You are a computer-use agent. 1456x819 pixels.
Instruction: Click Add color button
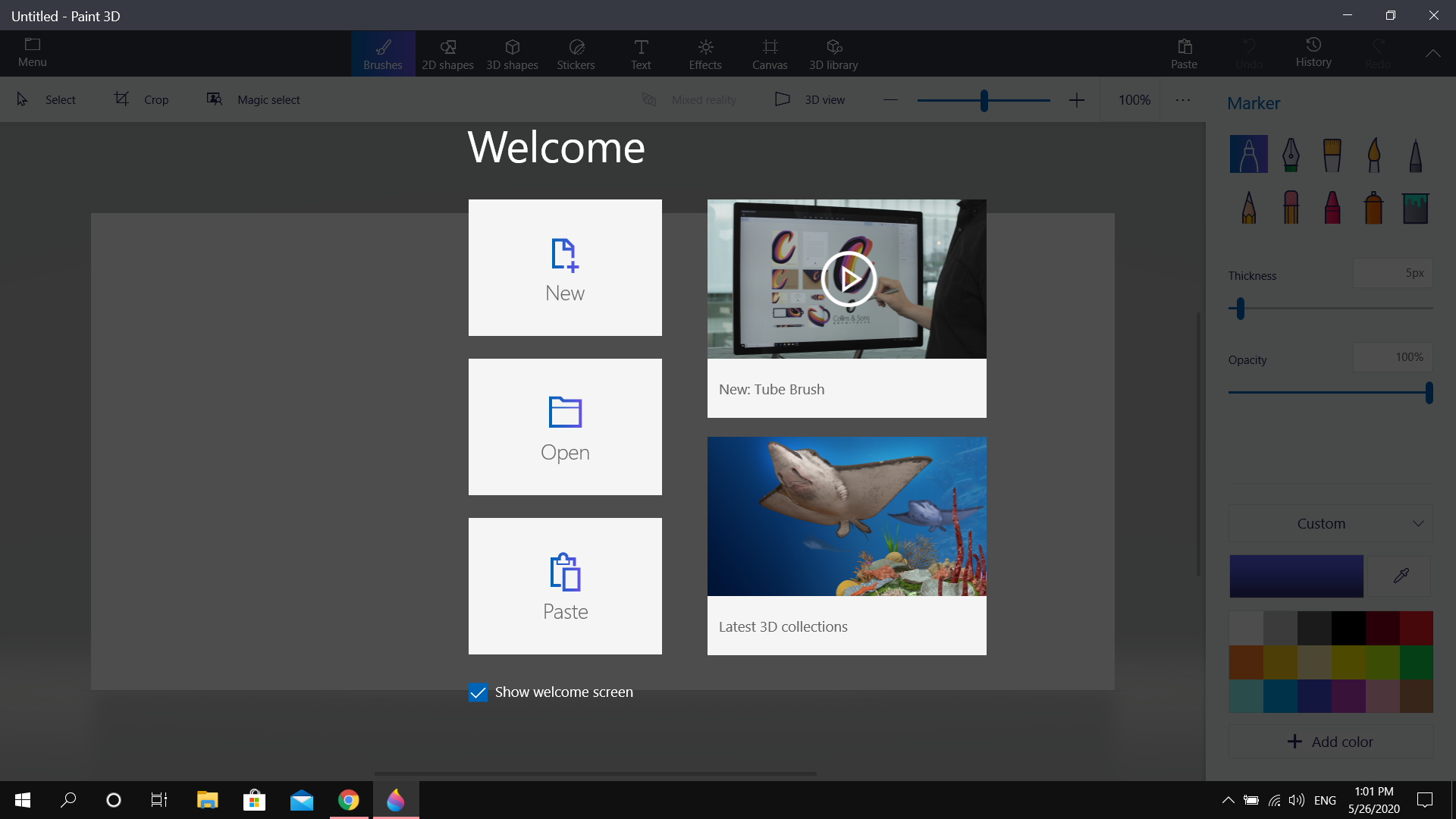[1330, 742]
